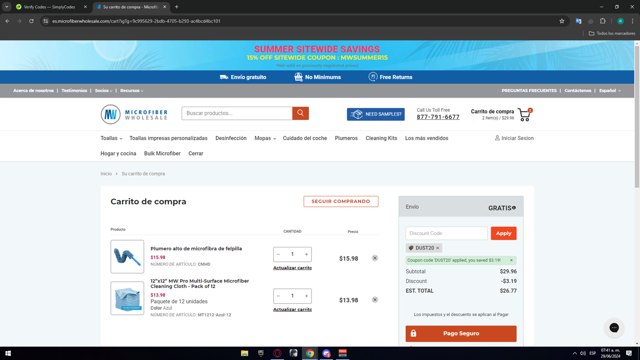Screen dimensions: 640x360
Task: Go back with browser back arrow
Action: [x=7, y=21]
